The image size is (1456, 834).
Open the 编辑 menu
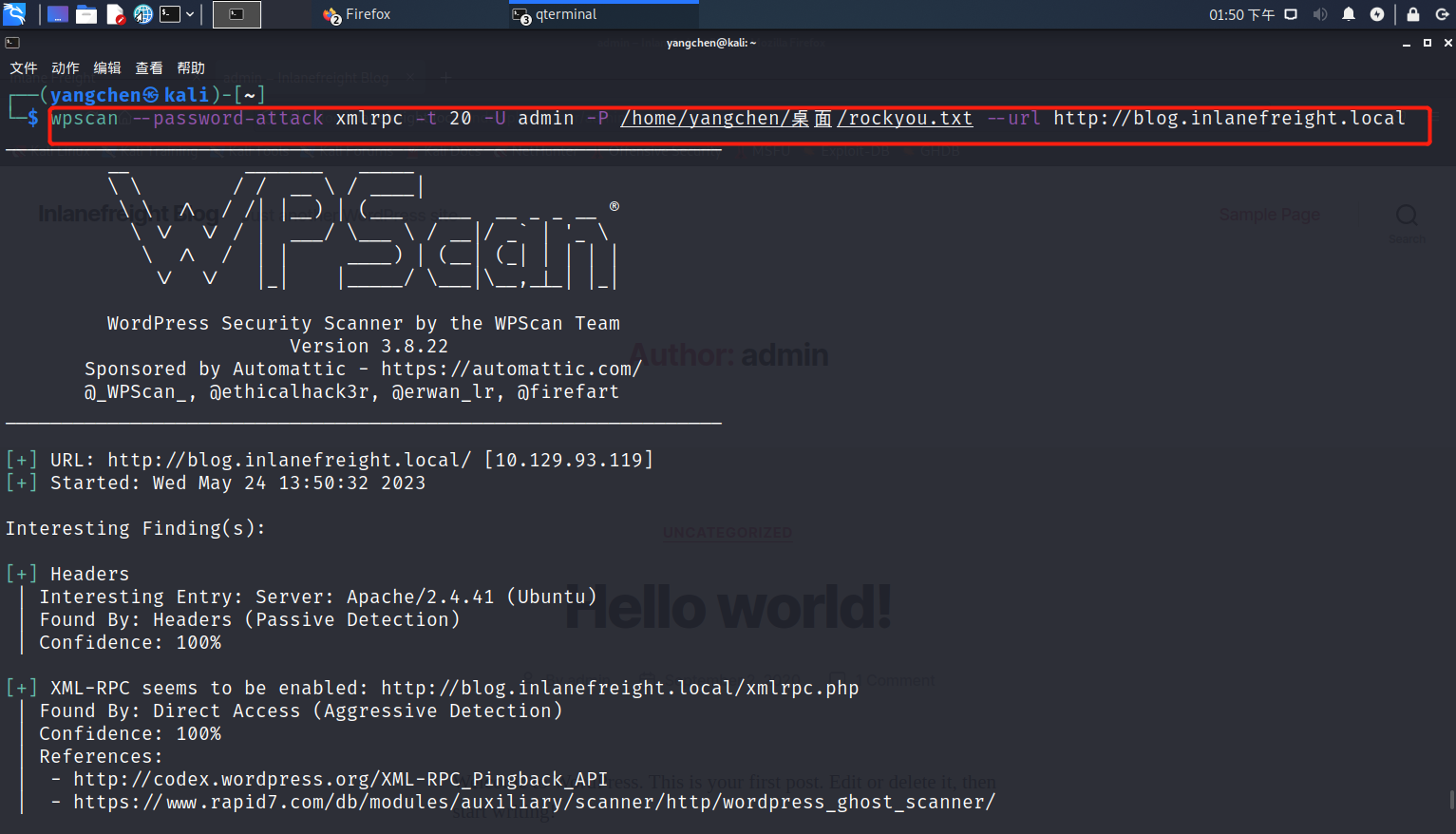coord(107,68)
